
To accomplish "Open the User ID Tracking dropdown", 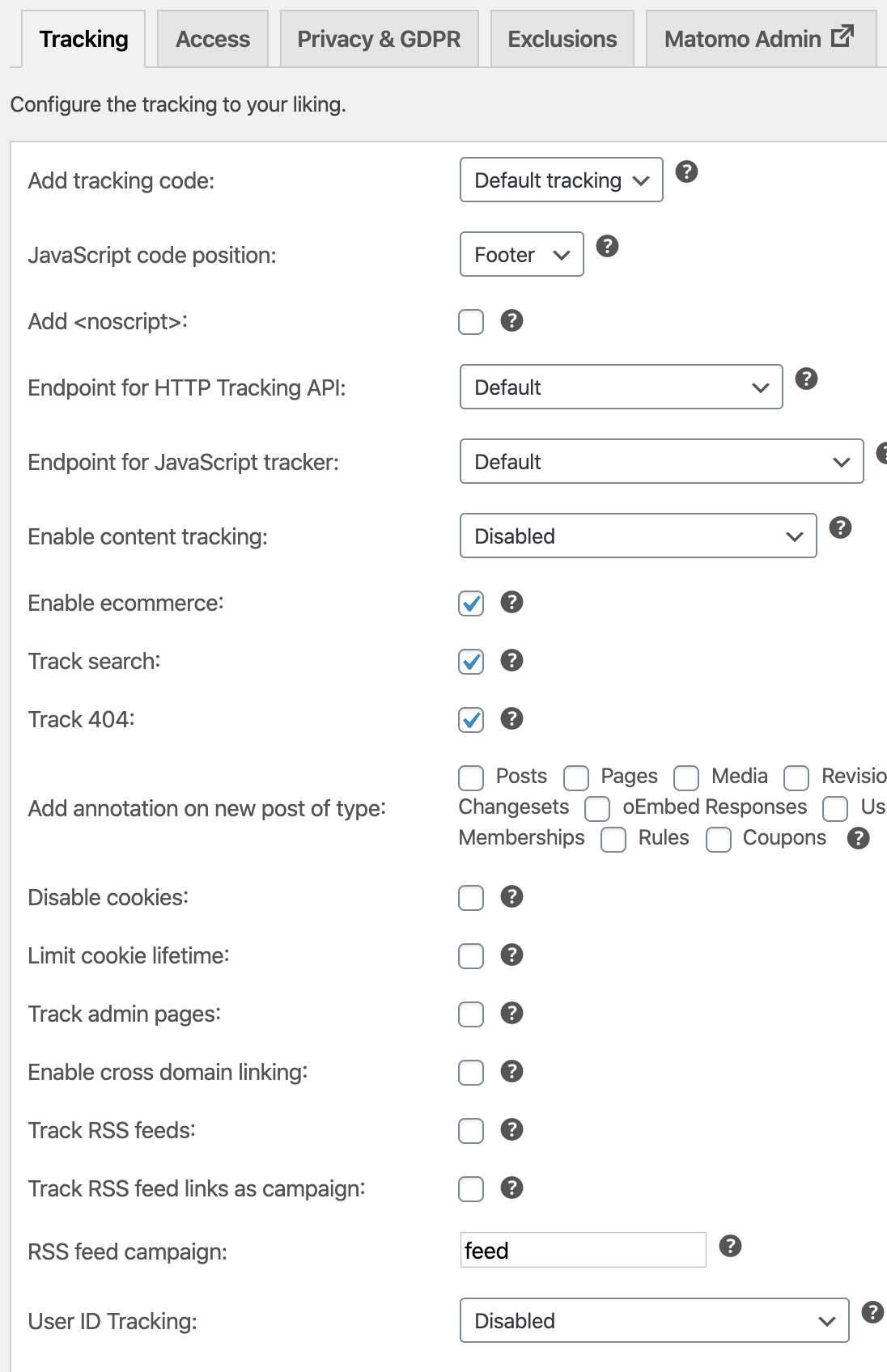I will pyautogui.click(x=654, y=1320).
